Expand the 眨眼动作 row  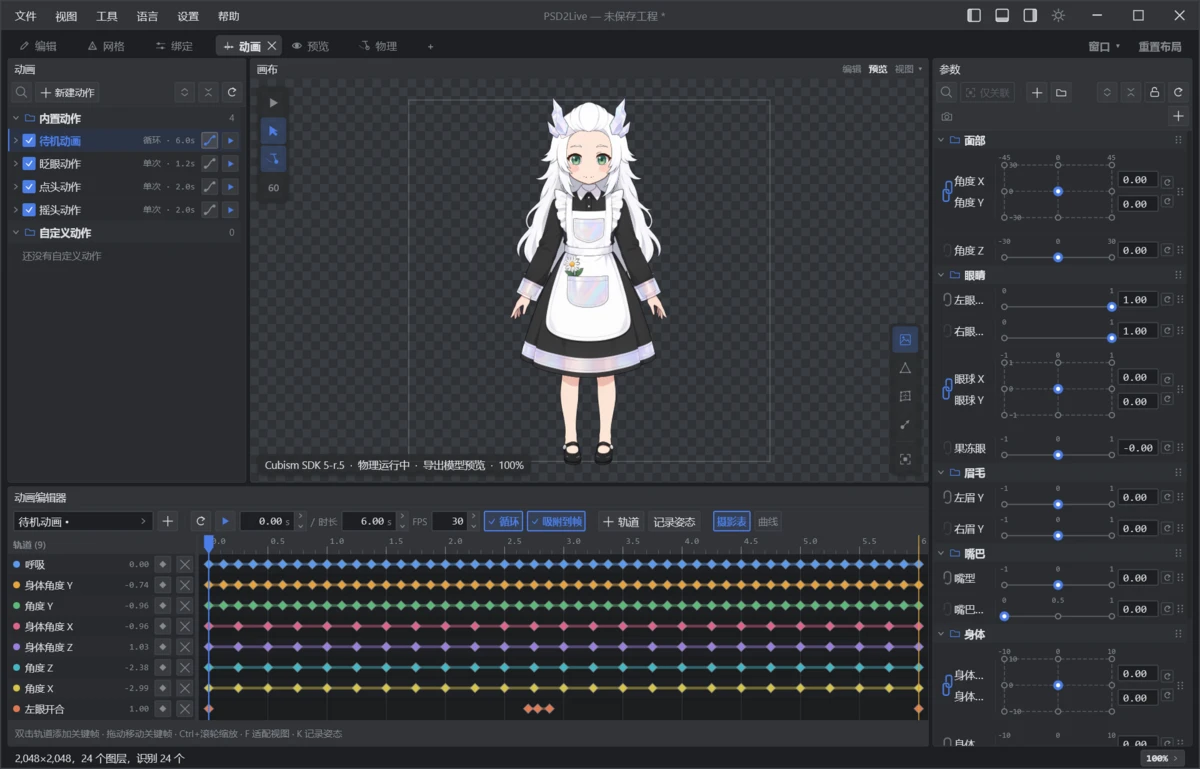(x=15, y=164)
